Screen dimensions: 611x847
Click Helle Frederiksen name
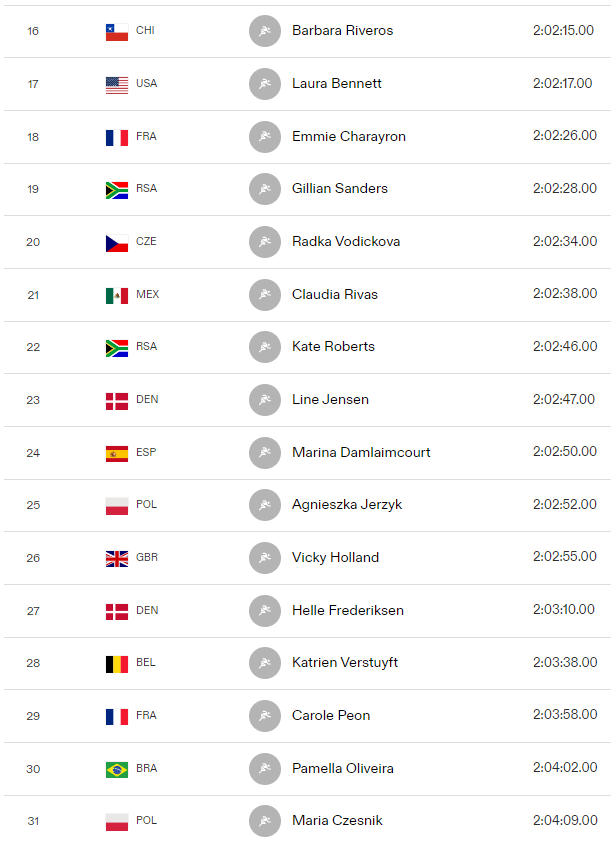tap(348, 610)
